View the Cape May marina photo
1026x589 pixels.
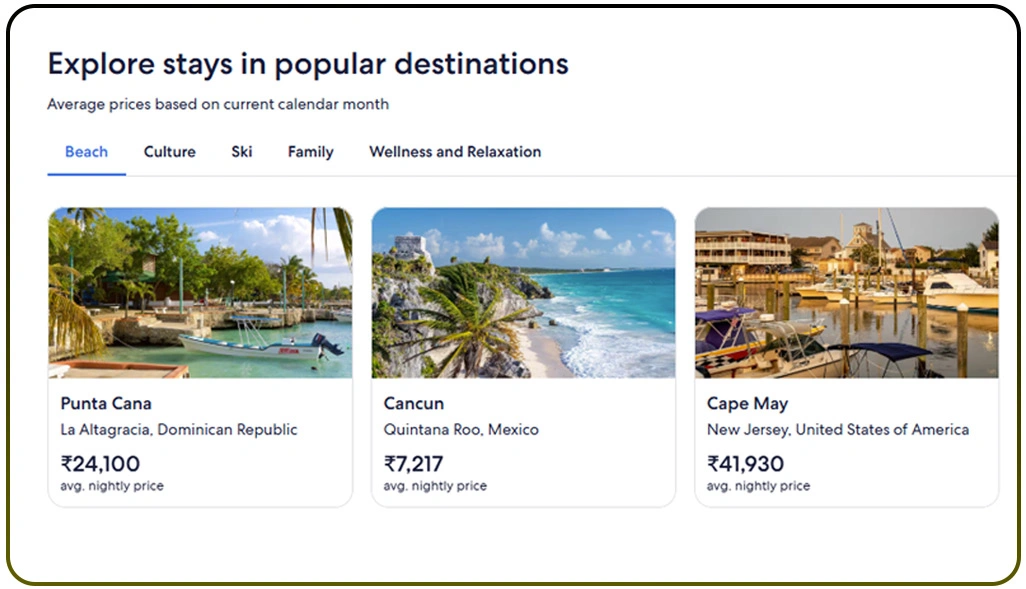(x=846, y=292)
